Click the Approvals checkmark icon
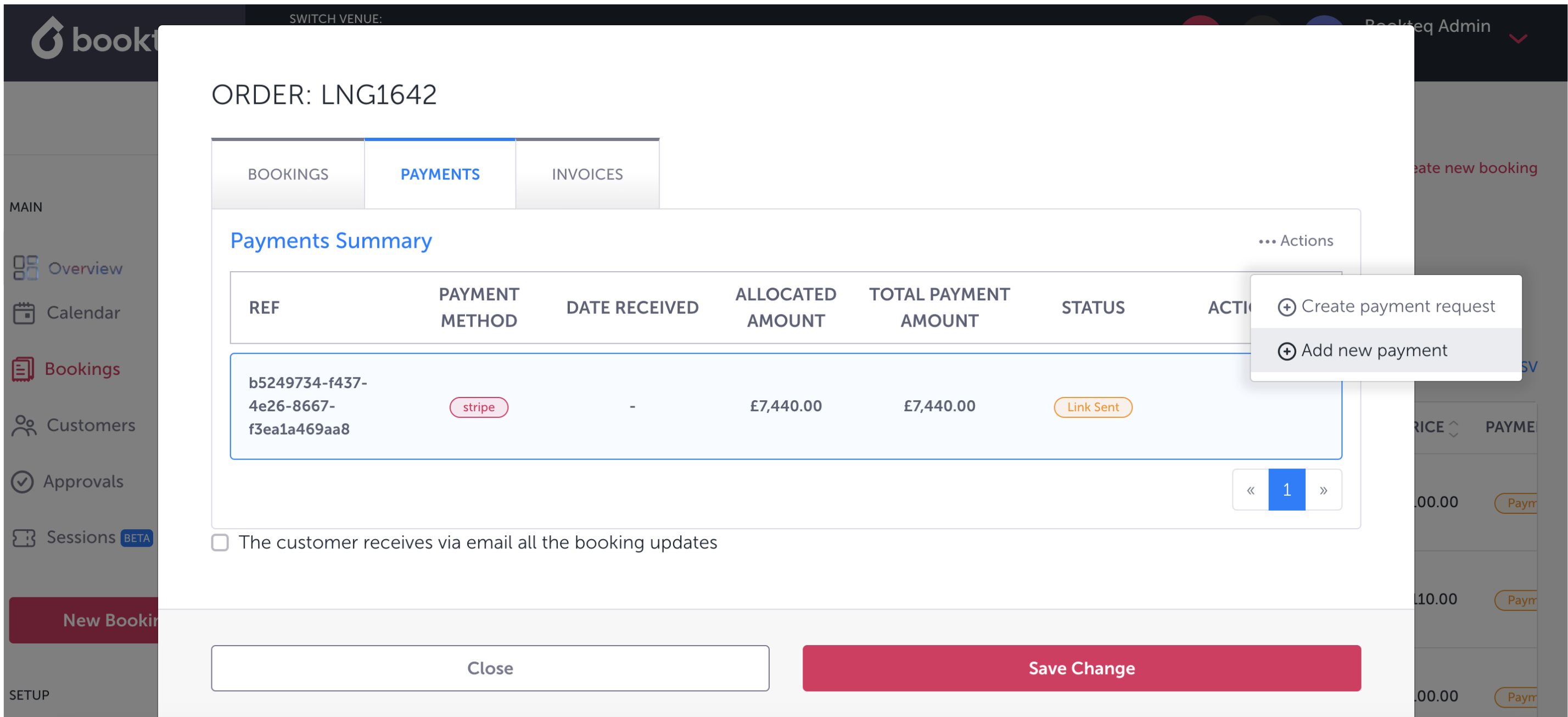The image size is (1568, 717). click(x=23, y=481)
